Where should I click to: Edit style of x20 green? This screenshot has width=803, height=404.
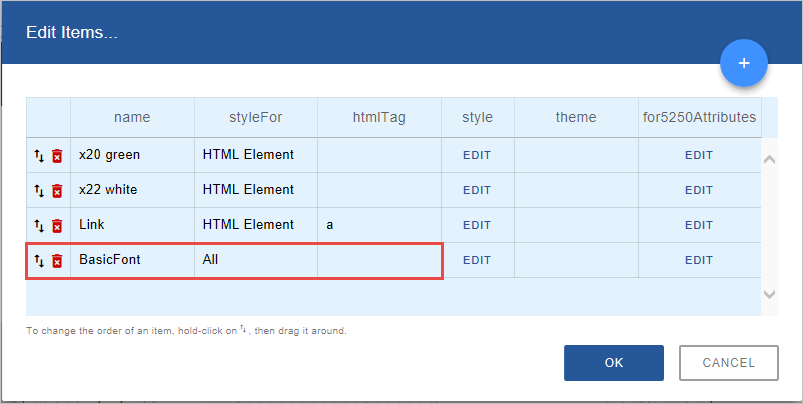tap(477, 155)
